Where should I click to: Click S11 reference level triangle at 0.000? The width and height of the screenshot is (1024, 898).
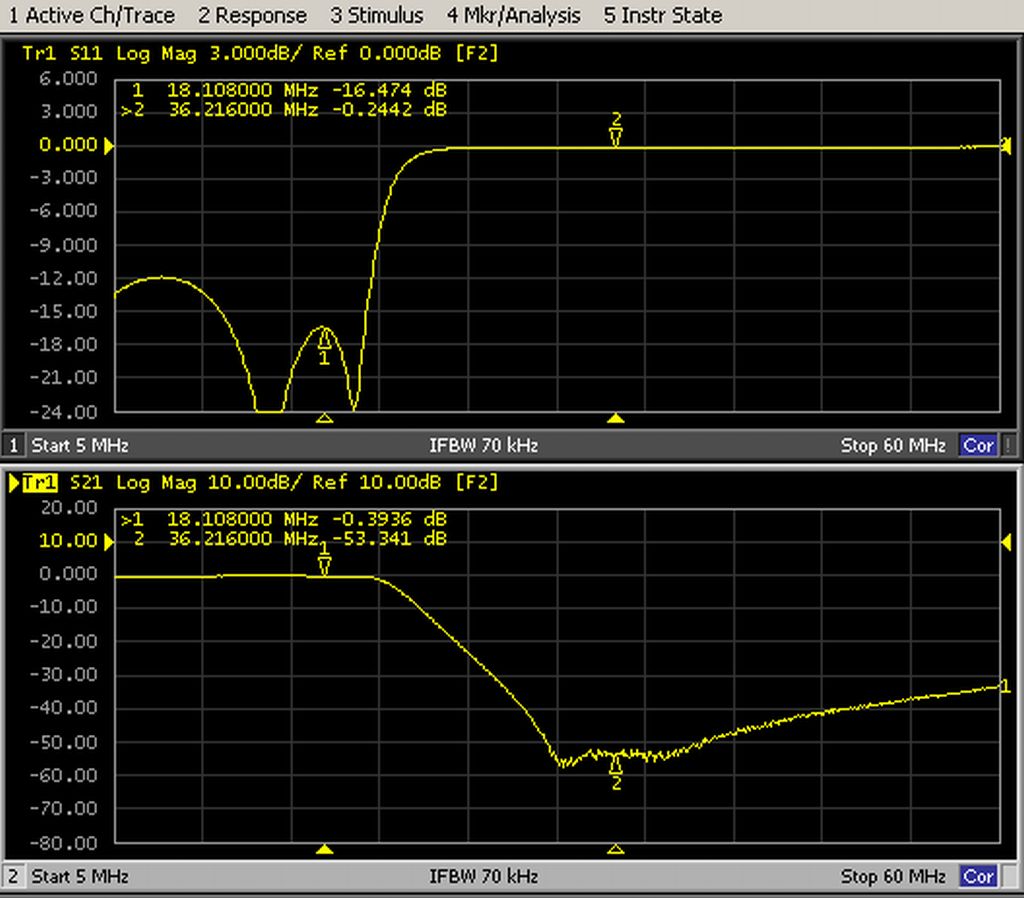coord(109,147)
